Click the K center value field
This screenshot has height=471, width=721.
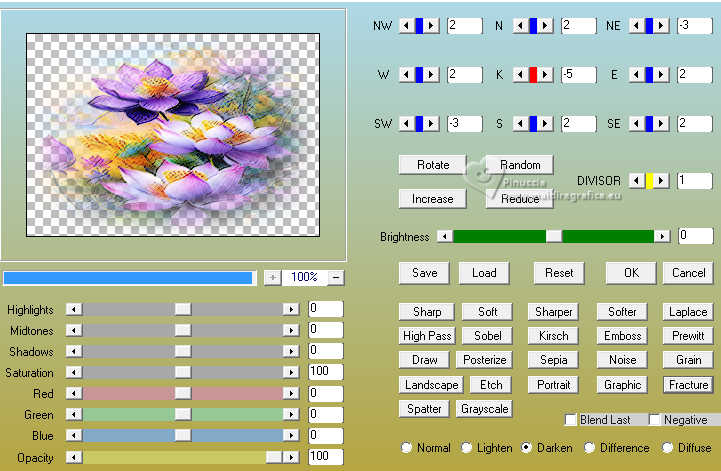tap(578, 75)
